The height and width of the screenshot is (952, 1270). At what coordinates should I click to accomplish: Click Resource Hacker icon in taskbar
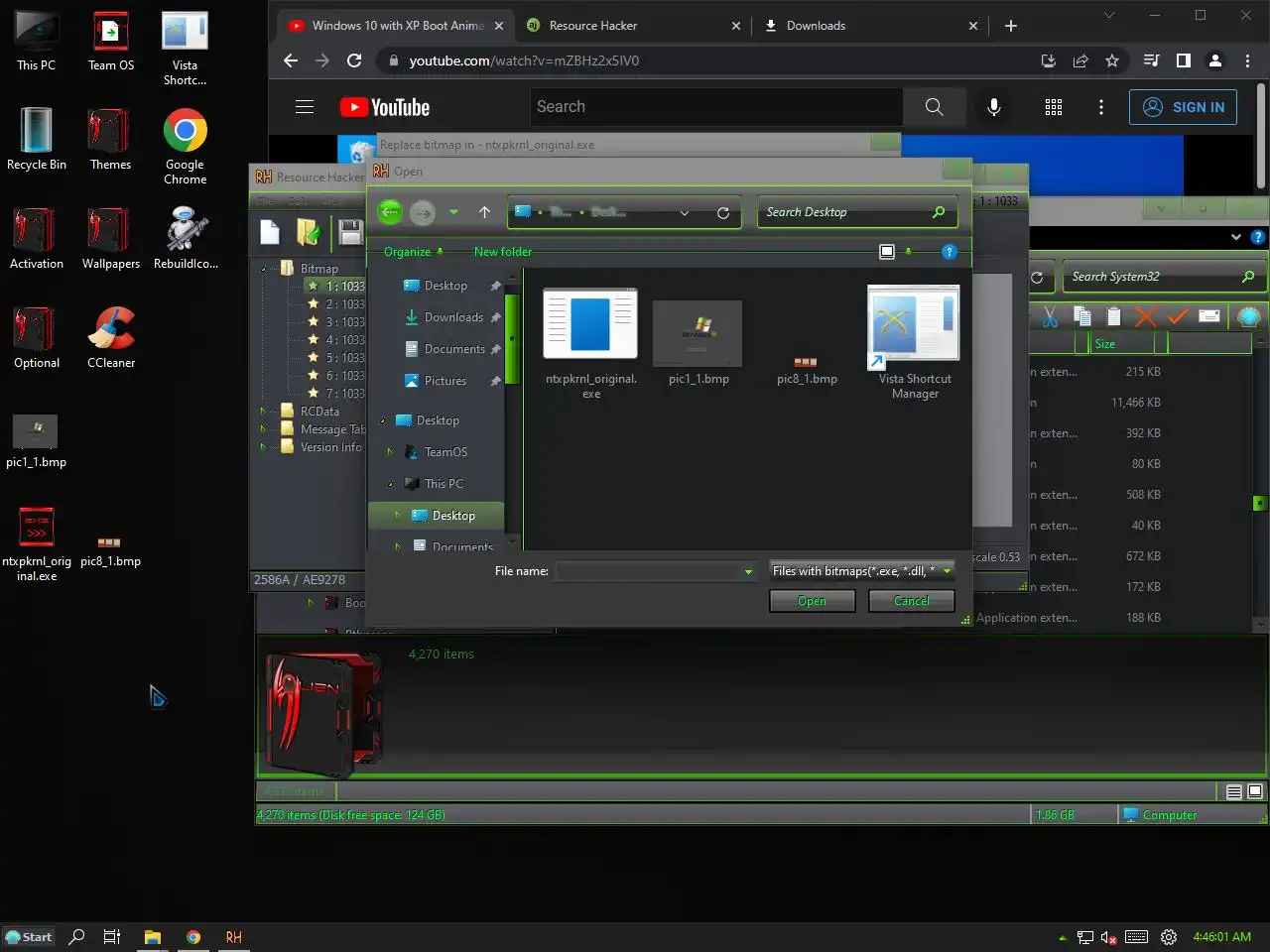pos(233,937)
